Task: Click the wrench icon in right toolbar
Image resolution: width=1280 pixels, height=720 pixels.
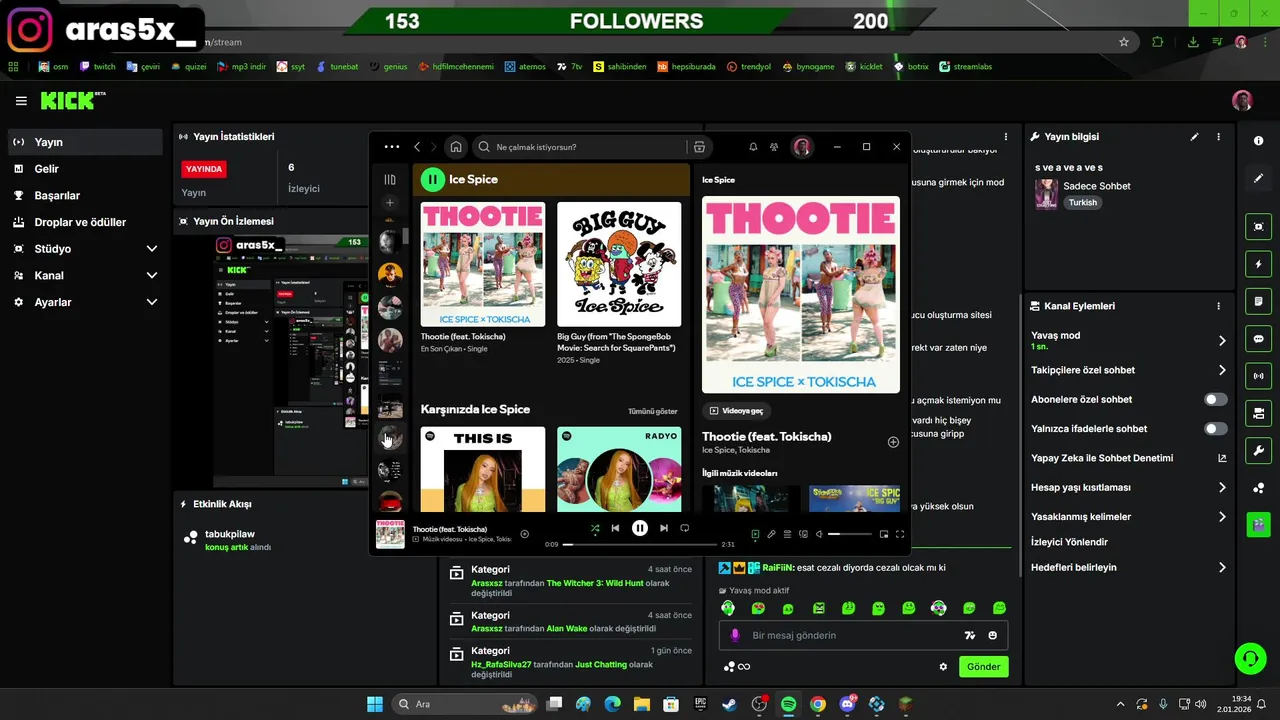Action: (x=1259, y=450)
